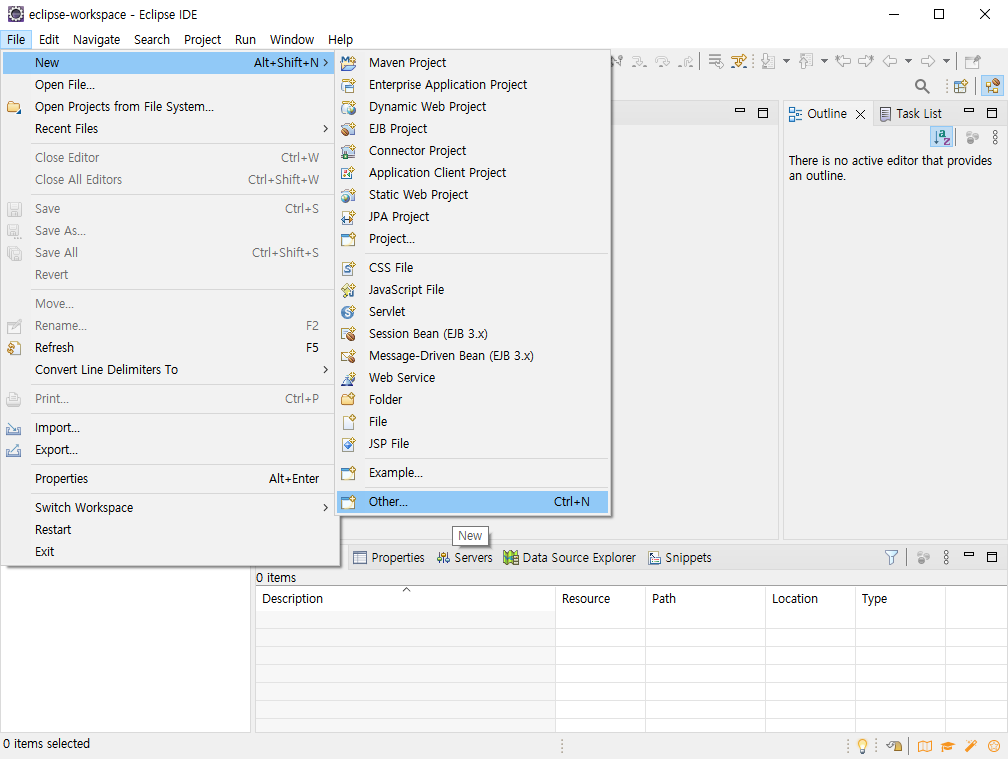Open Next Annotation dropdown arrow

coord(786,62)
